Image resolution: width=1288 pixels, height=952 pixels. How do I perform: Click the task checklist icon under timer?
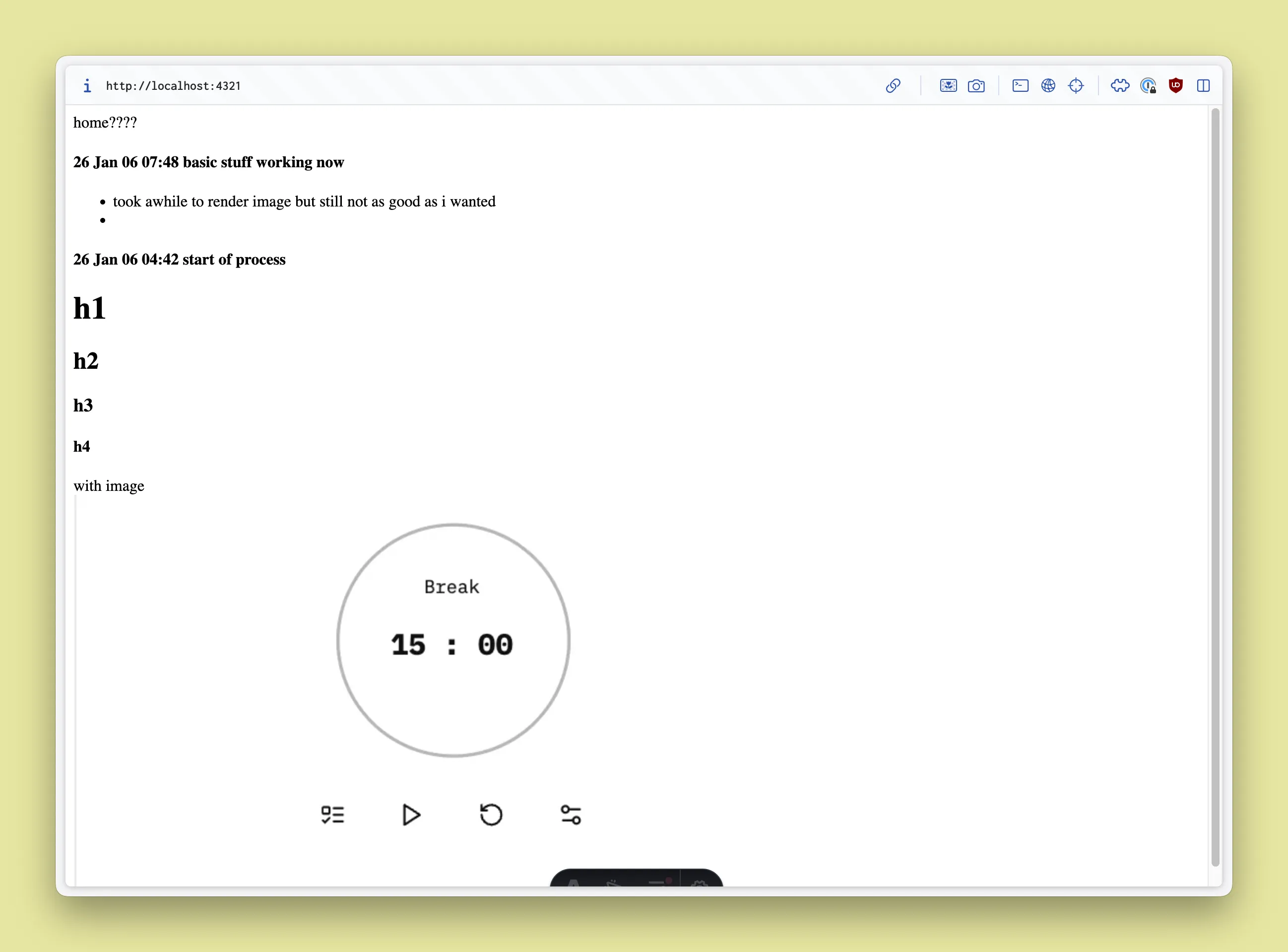click(332, 815)
